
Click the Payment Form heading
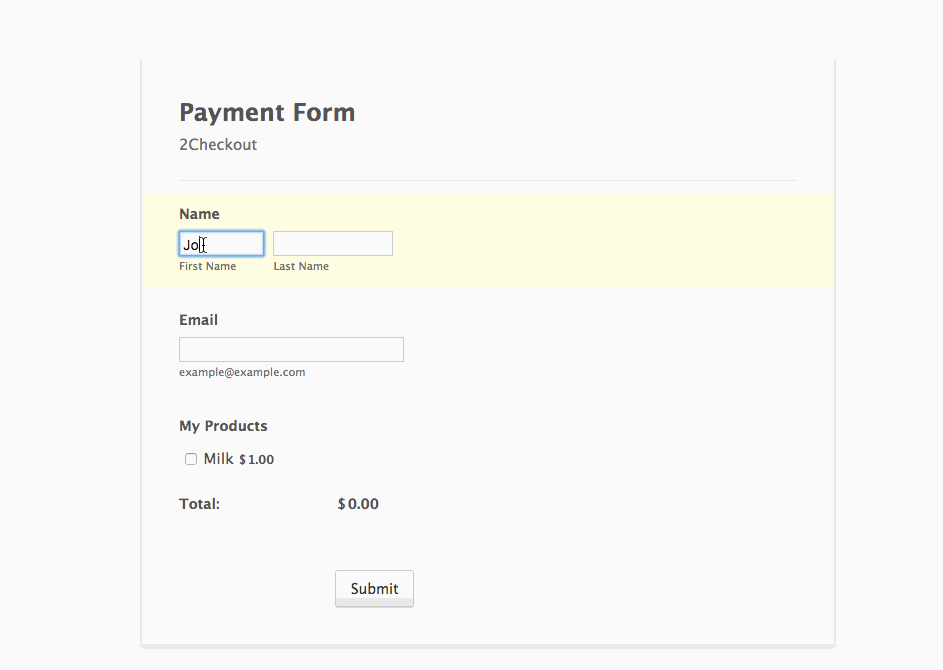click(x=267, y=112)
